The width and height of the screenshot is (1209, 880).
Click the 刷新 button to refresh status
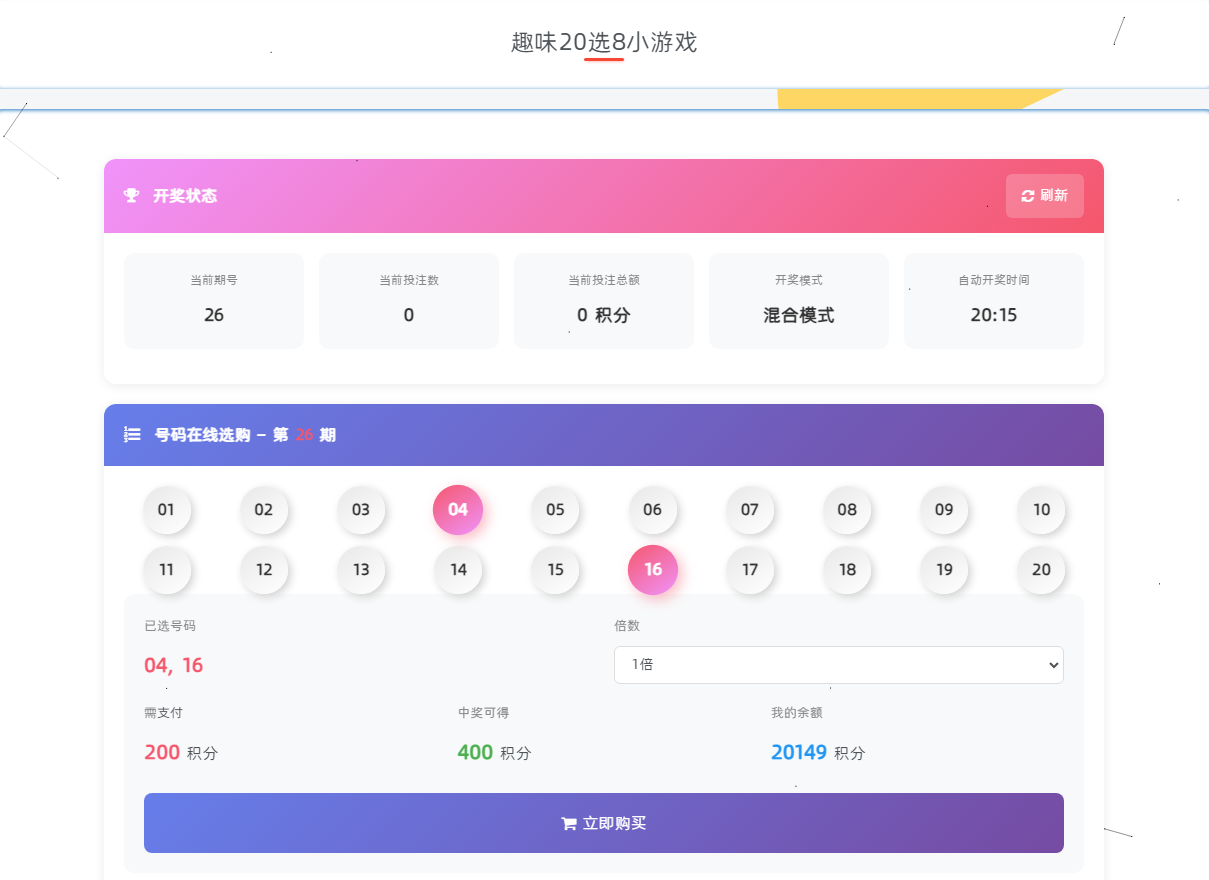pos(1044,196)
